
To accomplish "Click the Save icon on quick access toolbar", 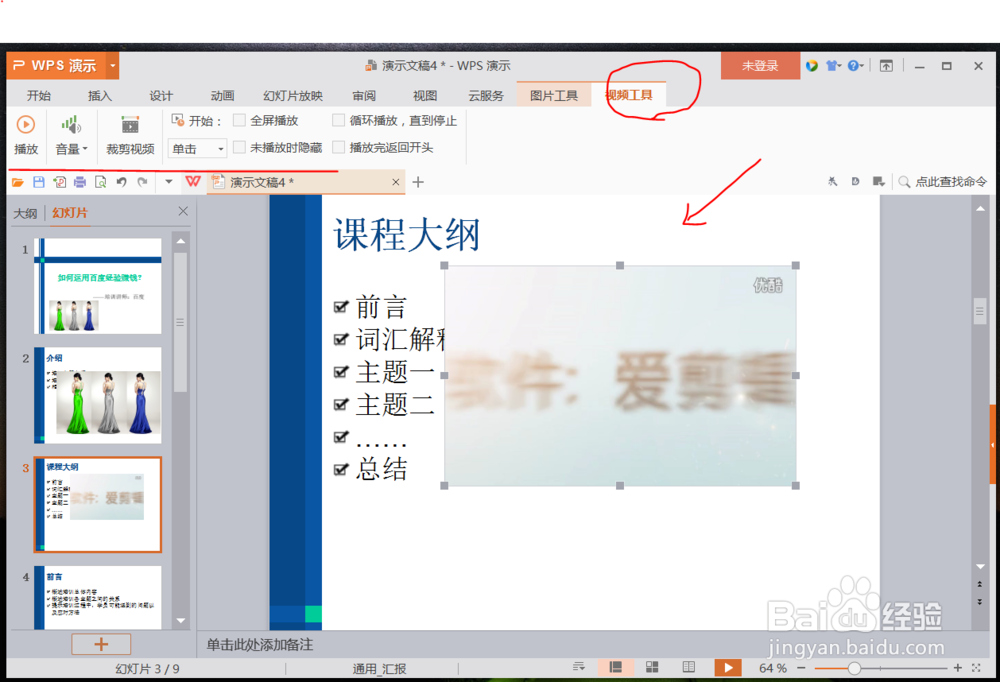I will pos(39,181).
